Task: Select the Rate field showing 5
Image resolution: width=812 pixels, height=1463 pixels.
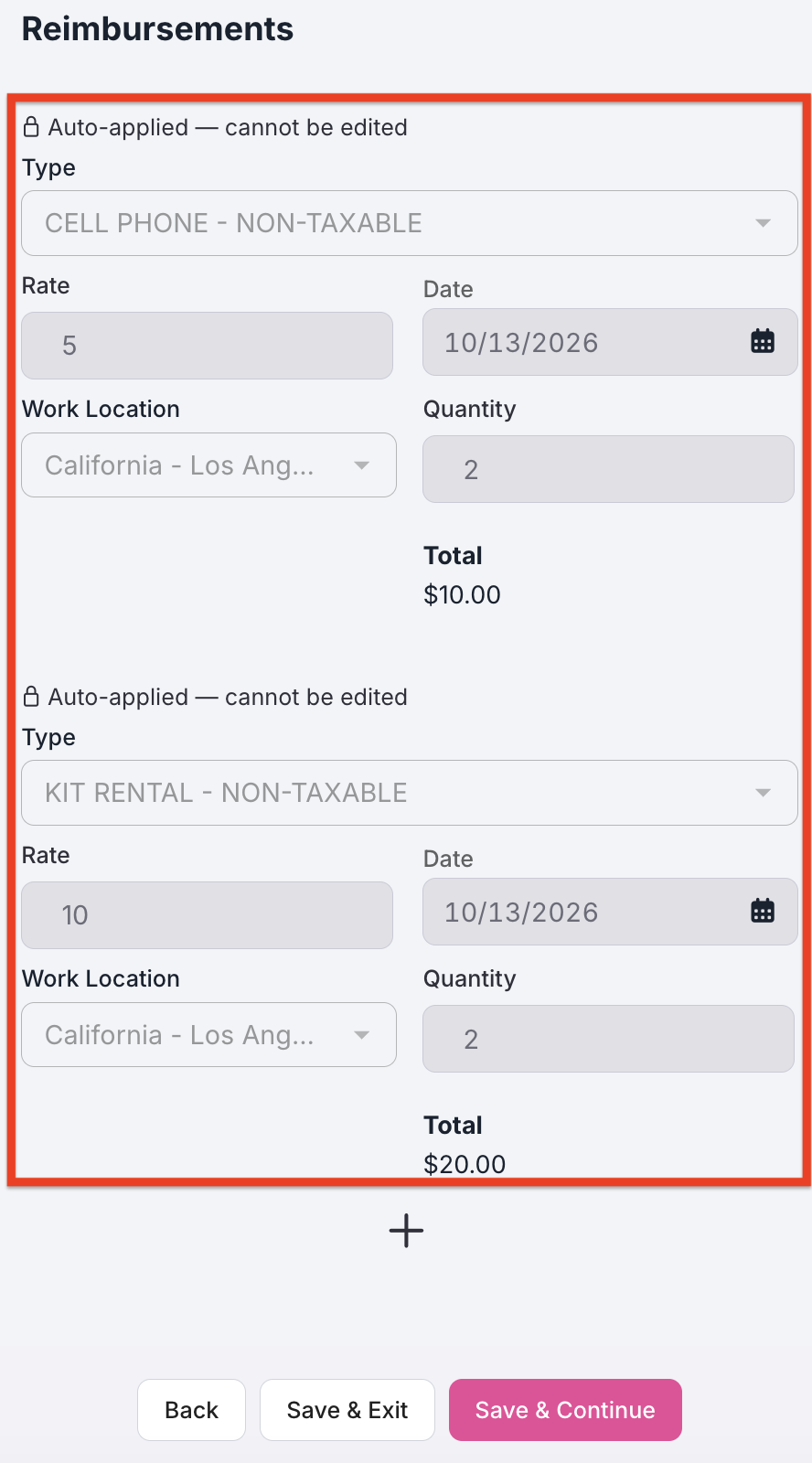Action: point(208,346)
